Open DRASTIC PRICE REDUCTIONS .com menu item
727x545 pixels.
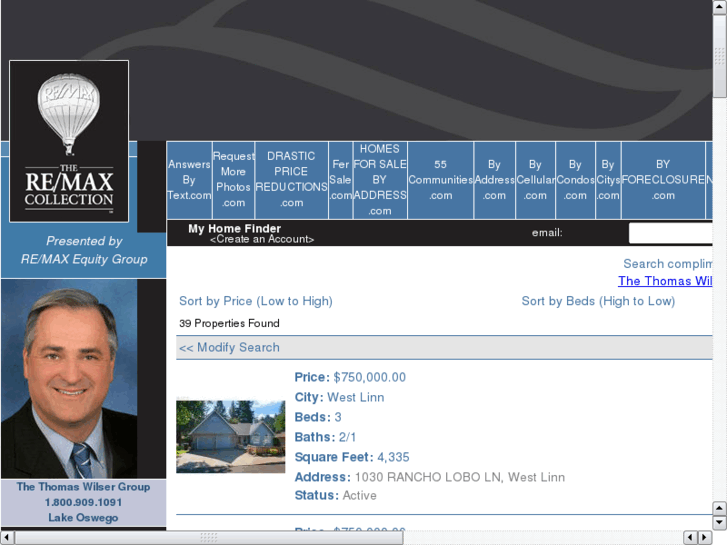tap(292, 180)
